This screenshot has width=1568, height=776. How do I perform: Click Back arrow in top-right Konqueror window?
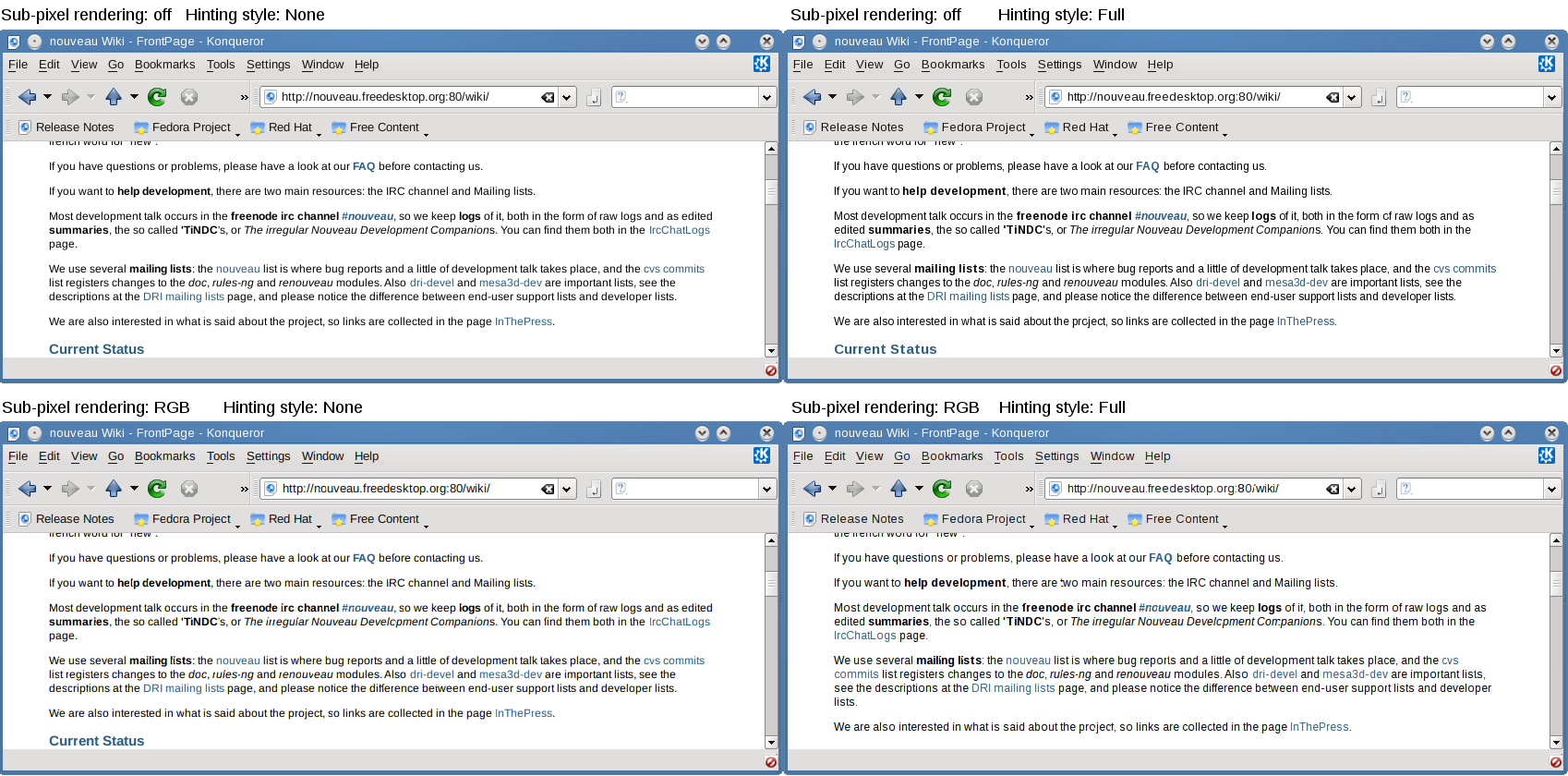click(812, 97)
